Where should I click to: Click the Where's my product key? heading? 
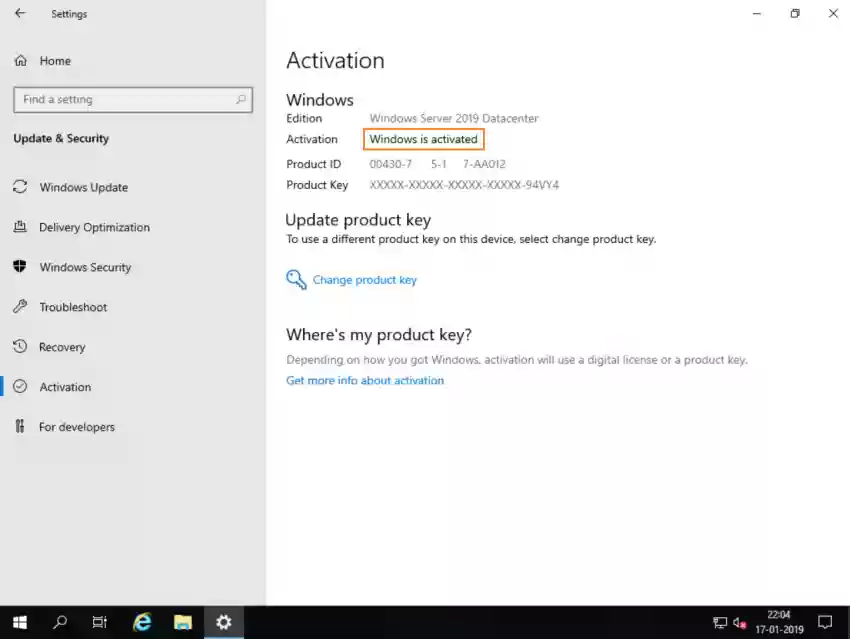(379, 334)
